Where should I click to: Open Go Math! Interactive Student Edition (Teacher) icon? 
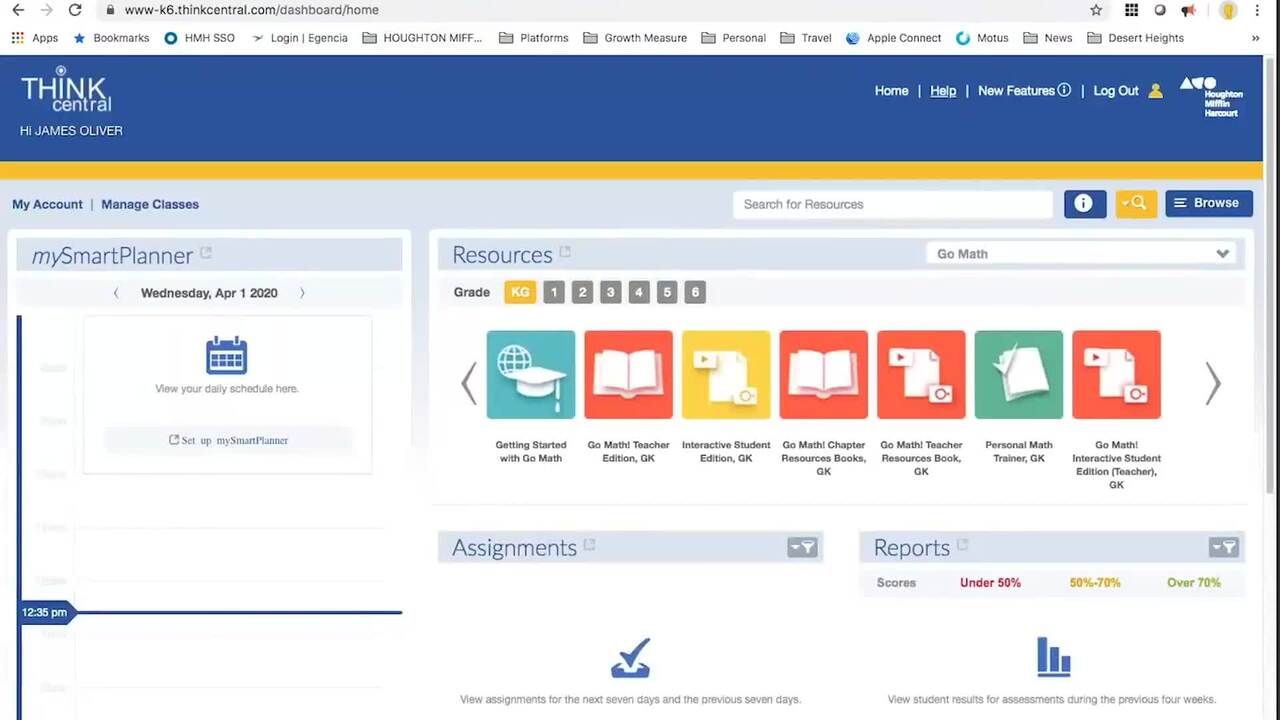1116,375
